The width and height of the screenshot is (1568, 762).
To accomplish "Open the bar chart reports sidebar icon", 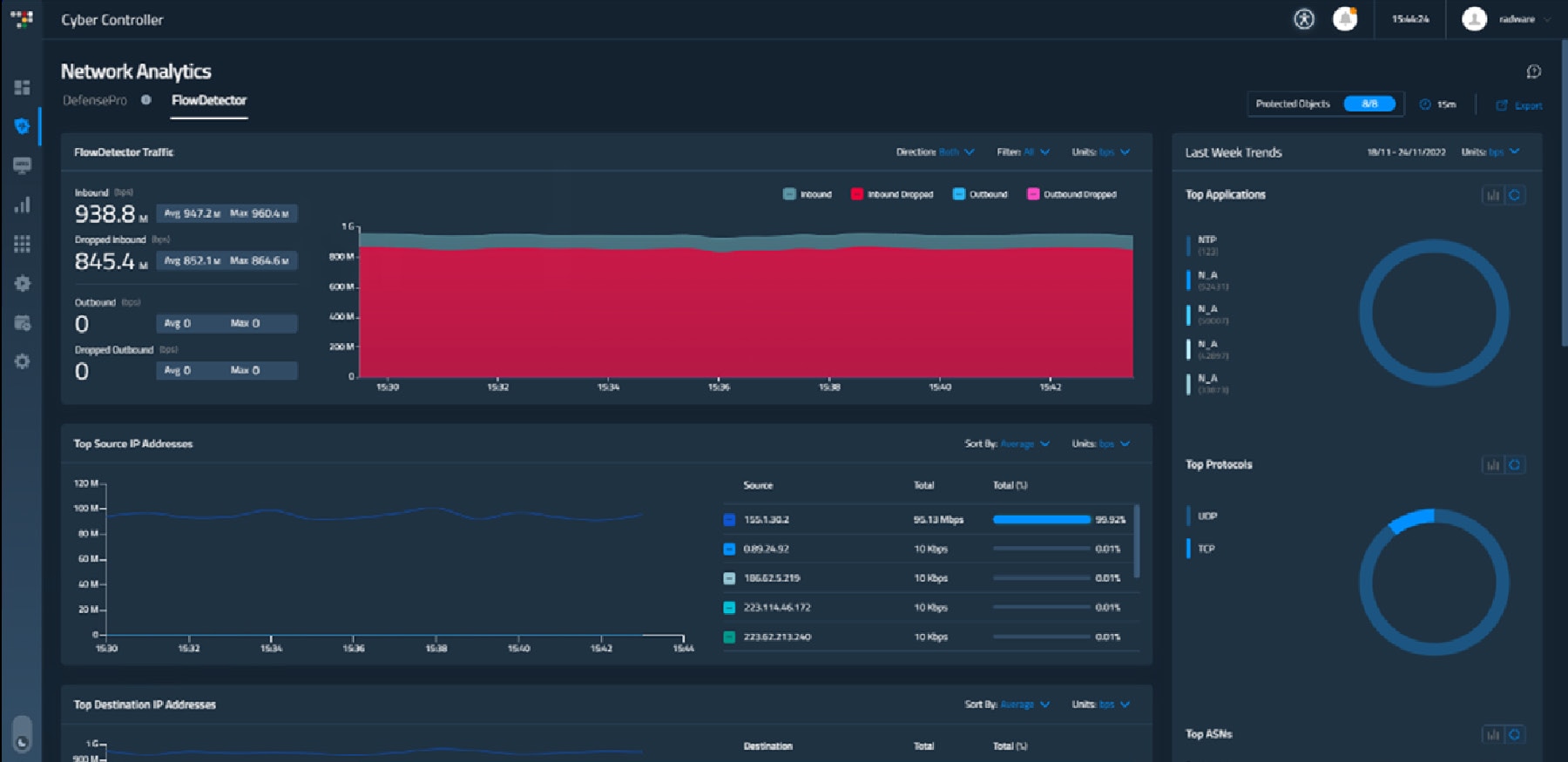I will (22, 205).
